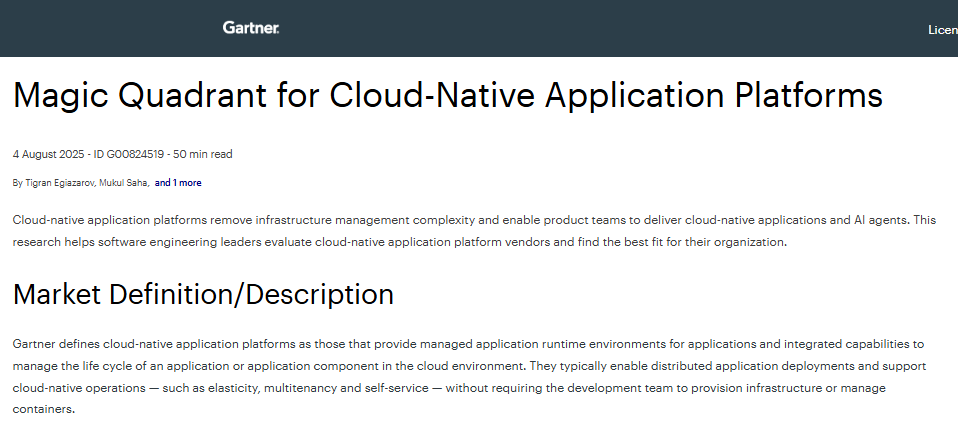The image size is (958, 437).
Task: Open the partially visible Licensed link in the header
Action: click(x=942, y=30)
